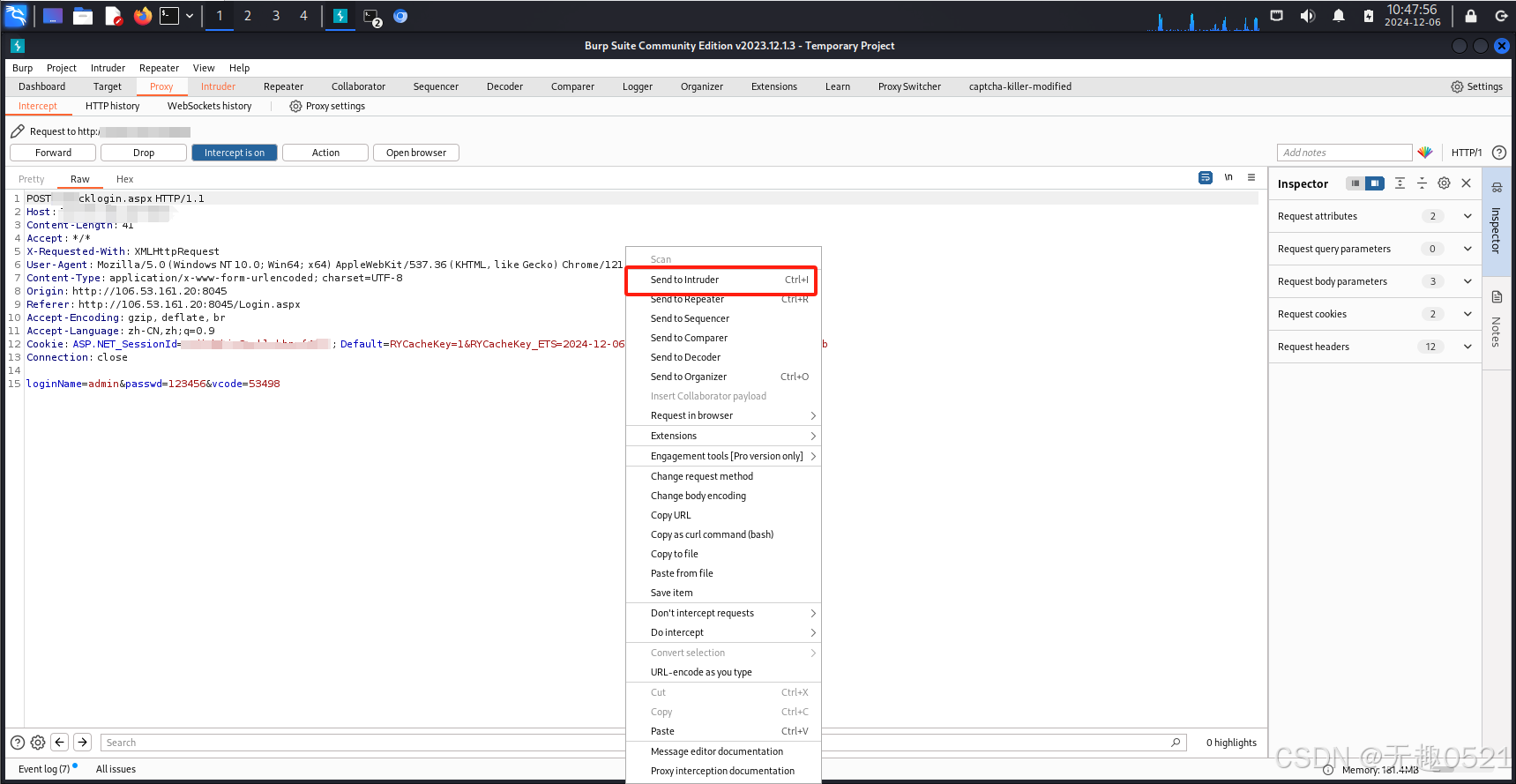Toggle non-printable characters \n button

1228,177
